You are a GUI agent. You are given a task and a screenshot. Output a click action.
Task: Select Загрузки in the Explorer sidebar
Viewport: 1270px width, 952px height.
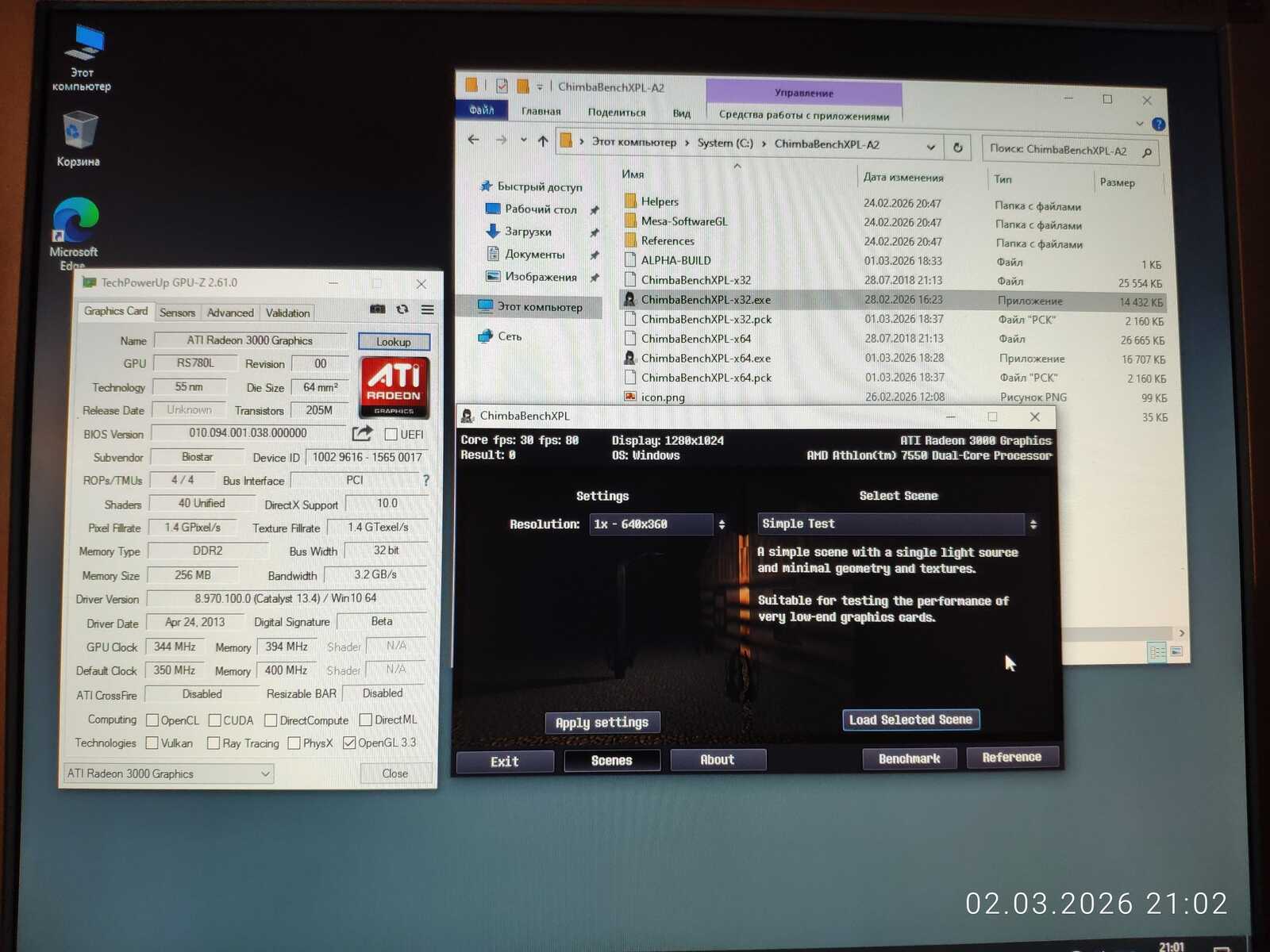[x=528, y=232]
